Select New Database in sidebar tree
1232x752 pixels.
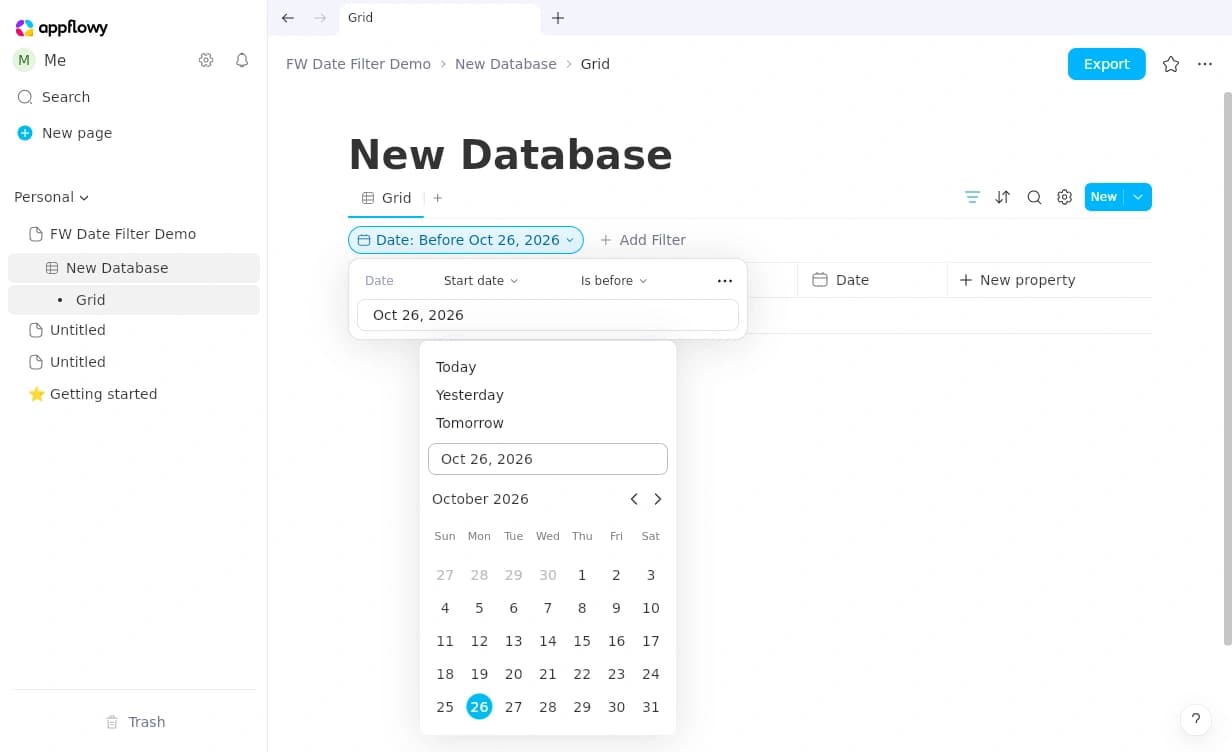coord(134,268)
